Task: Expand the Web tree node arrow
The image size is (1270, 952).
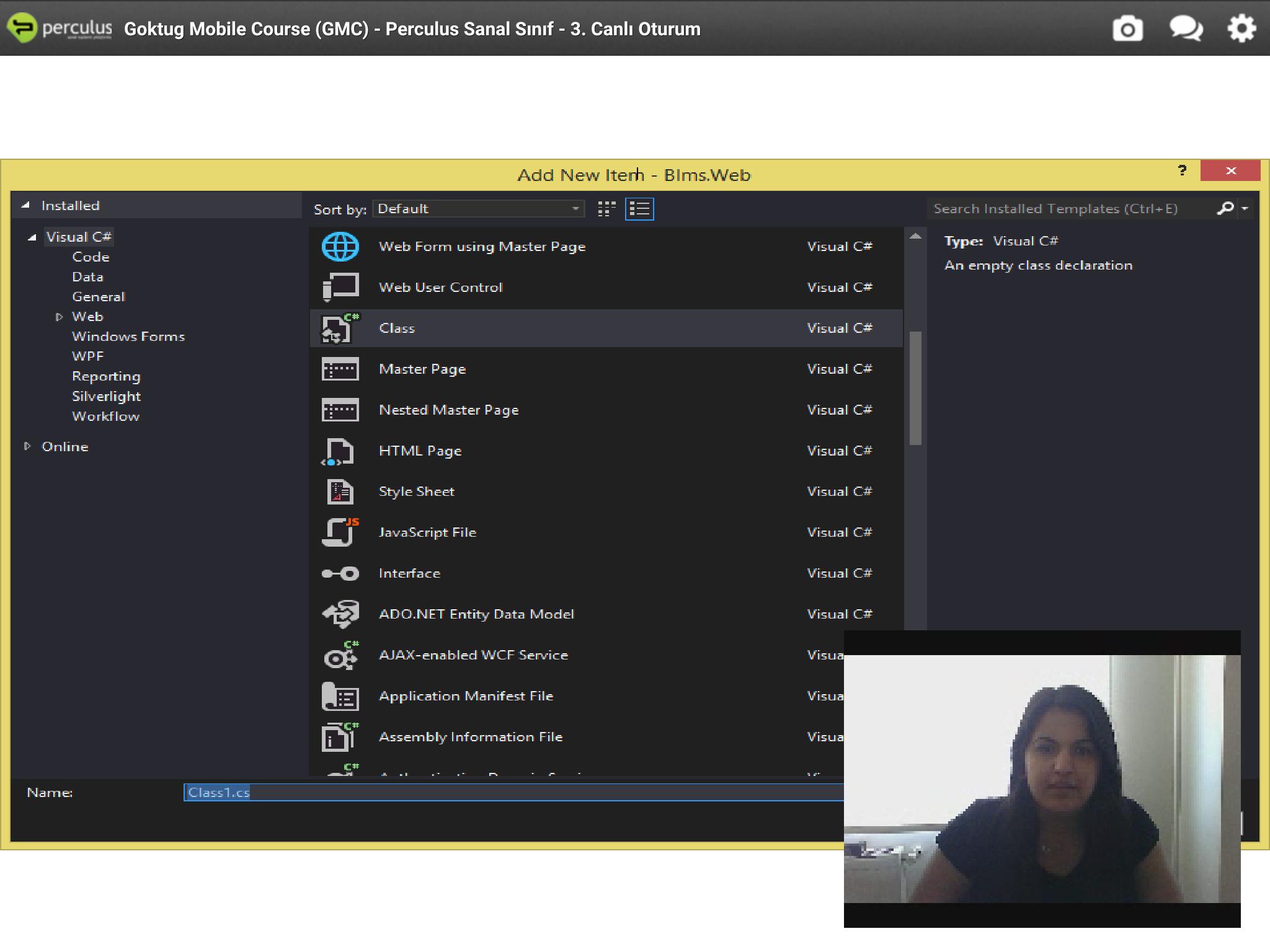Action: [60, 317]
